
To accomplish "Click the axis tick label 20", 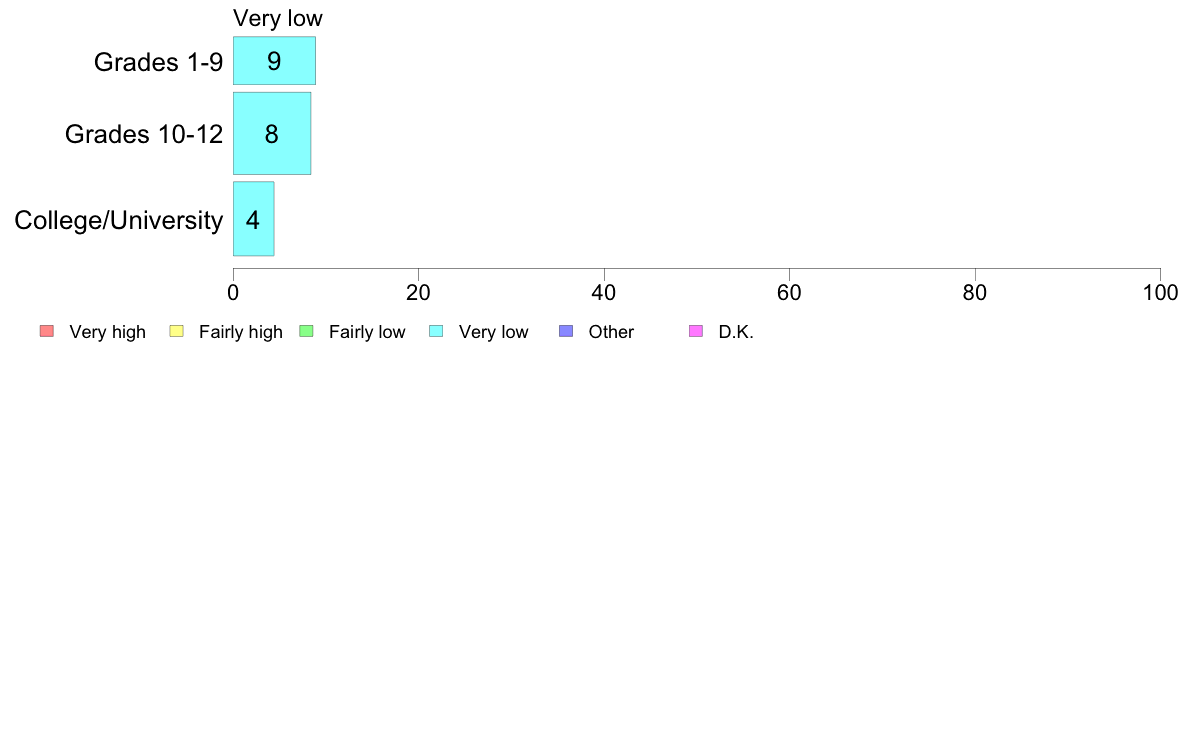I will pyautogui.click(x=418, y=293).
